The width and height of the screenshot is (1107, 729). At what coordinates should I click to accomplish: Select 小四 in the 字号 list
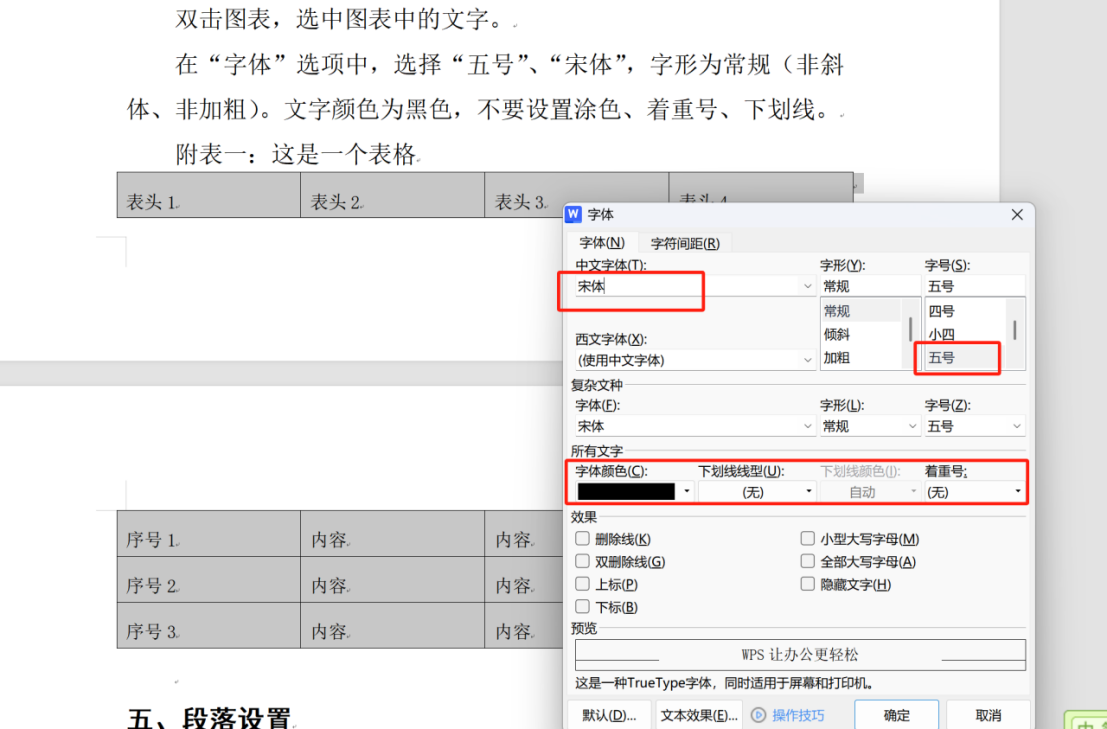click(941, 335)
